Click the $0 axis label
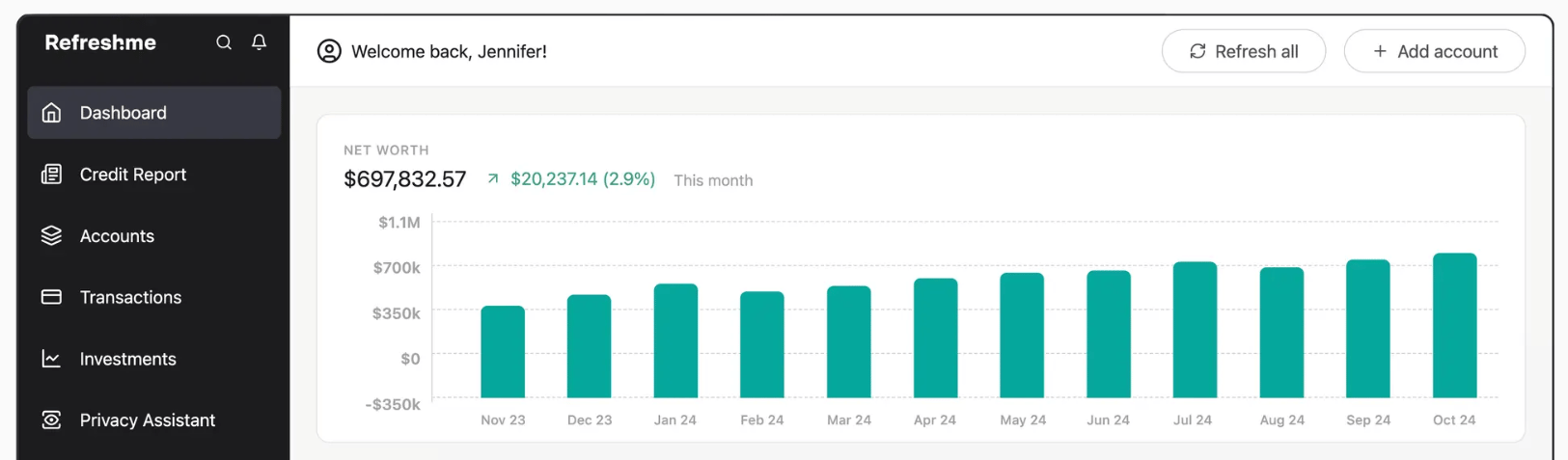 [x=410, y=359]
